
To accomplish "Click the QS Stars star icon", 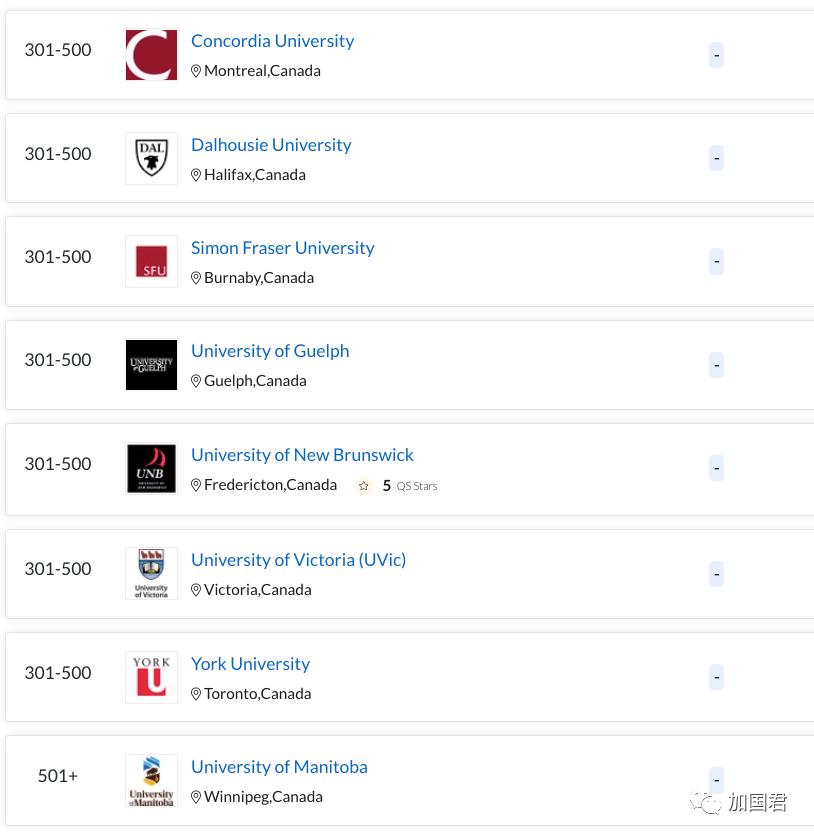I will tap(364, 486).
